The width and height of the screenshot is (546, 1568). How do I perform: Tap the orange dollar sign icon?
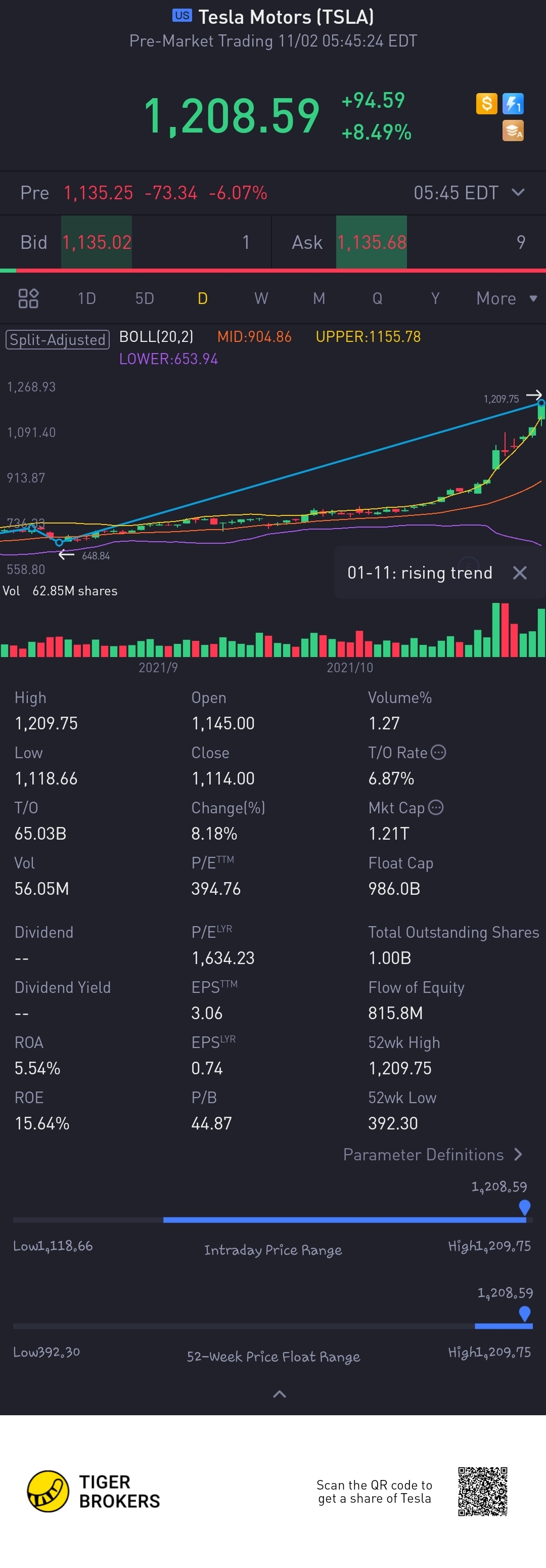point(486,104)
